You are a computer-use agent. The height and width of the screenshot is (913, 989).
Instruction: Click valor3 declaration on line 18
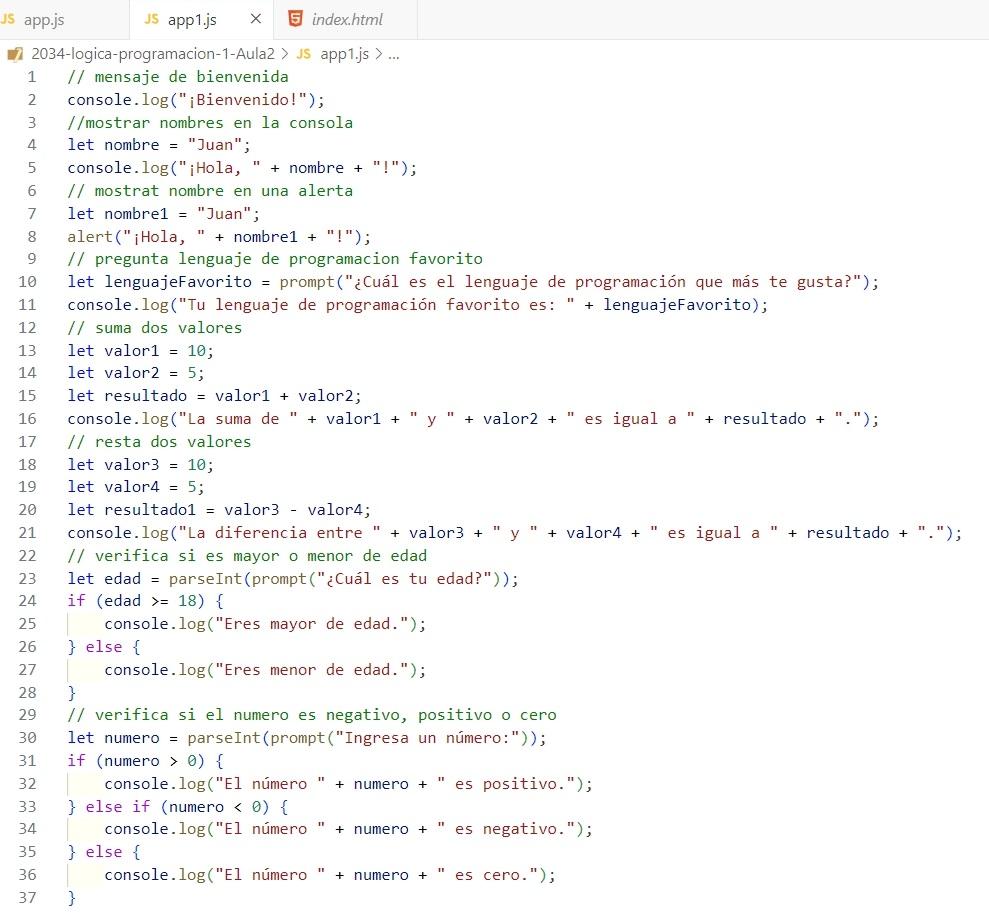pos(132,465)
